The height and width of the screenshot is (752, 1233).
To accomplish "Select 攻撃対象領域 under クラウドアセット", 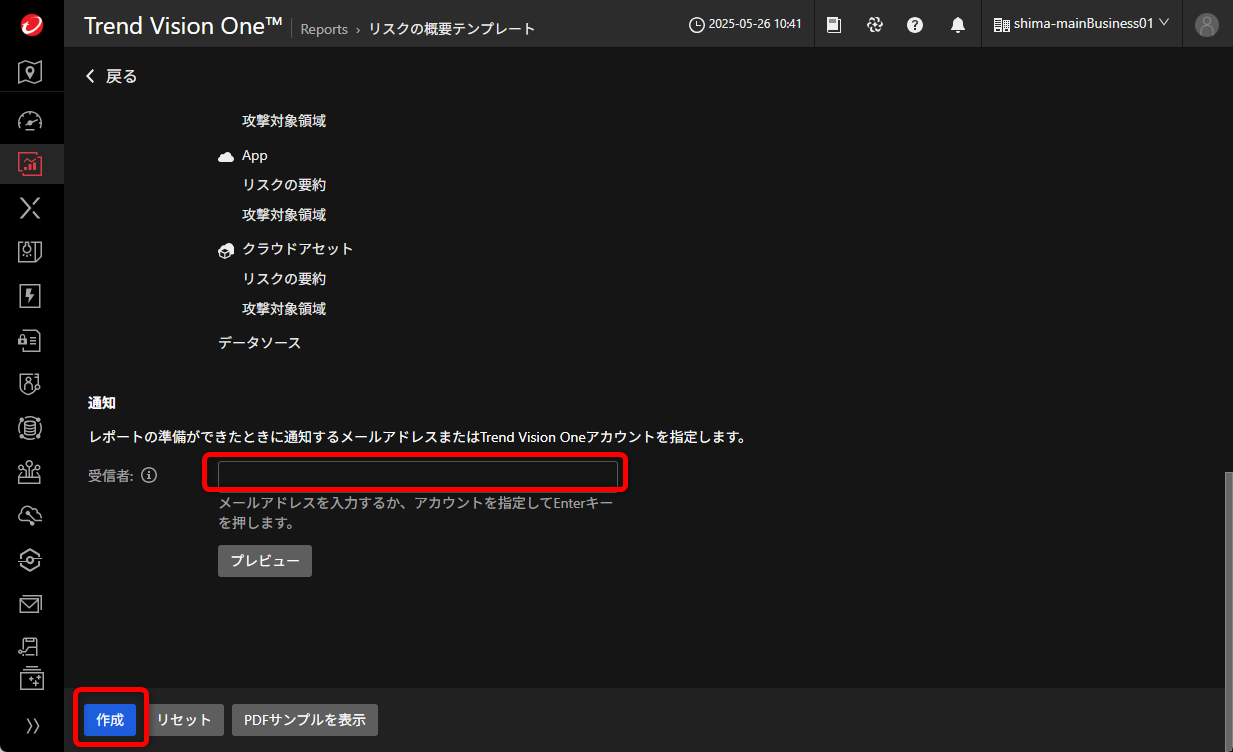I will (x=284, y=309).
